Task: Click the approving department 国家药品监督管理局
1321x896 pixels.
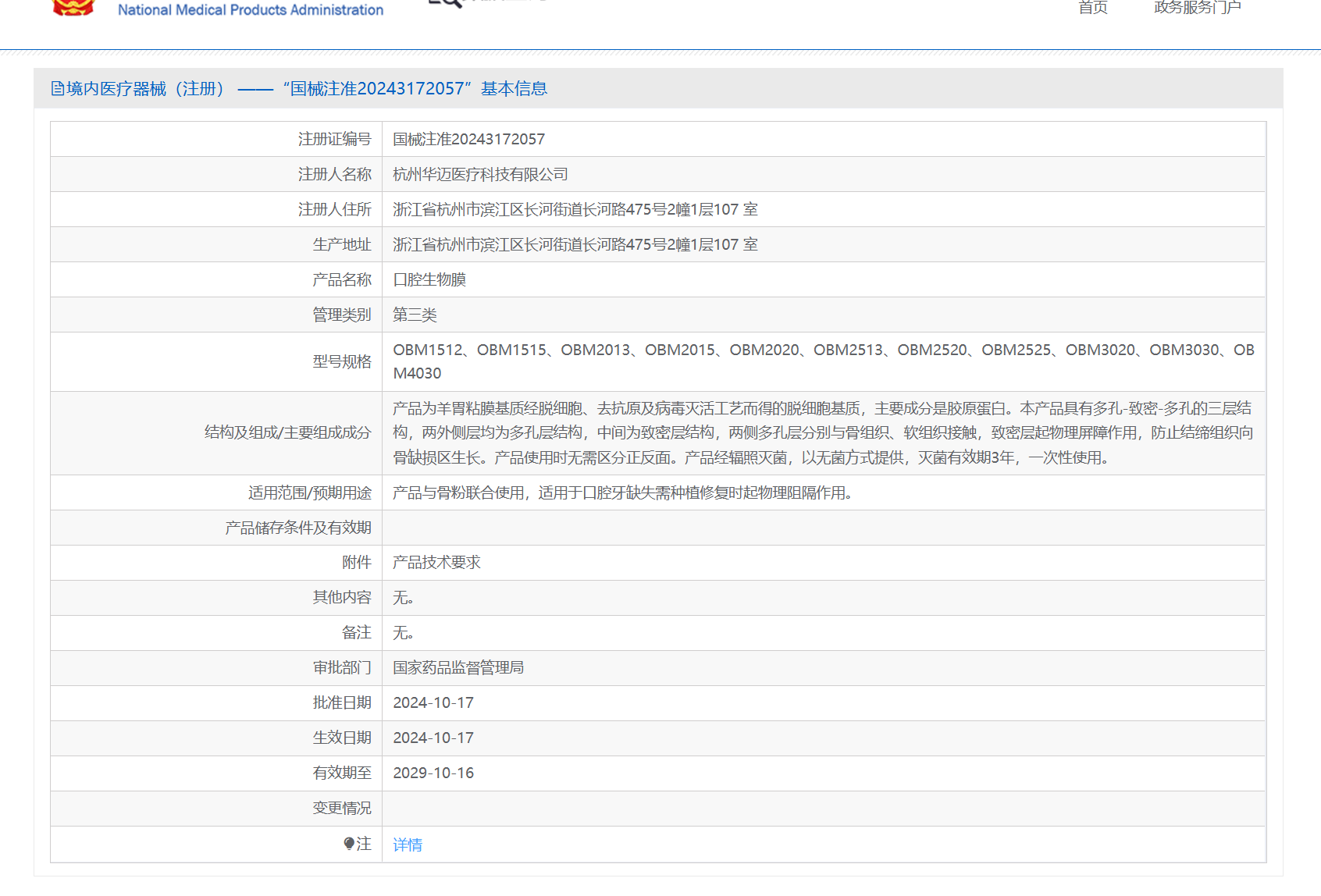Action: pyautogui.click(x=458, y=668)
